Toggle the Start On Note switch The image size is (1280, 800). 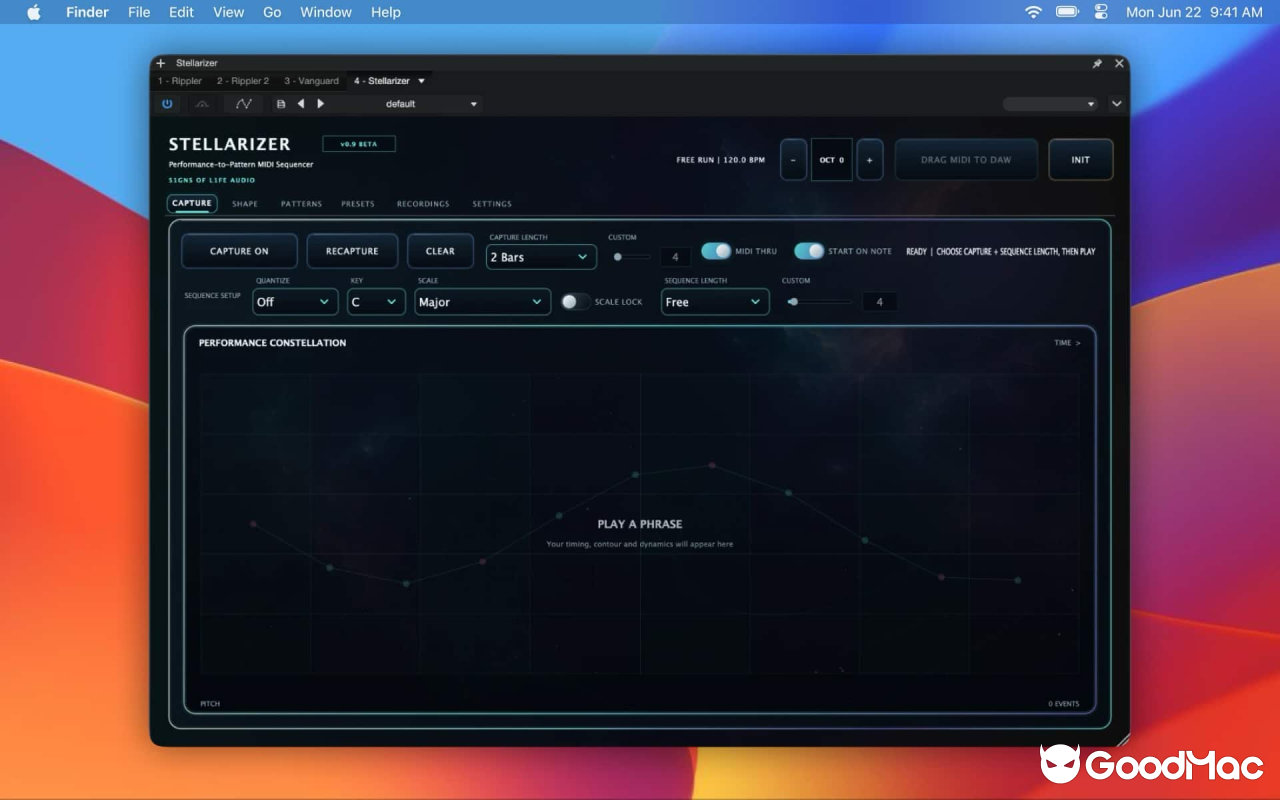pyautogui.click(x=809, y=251)
